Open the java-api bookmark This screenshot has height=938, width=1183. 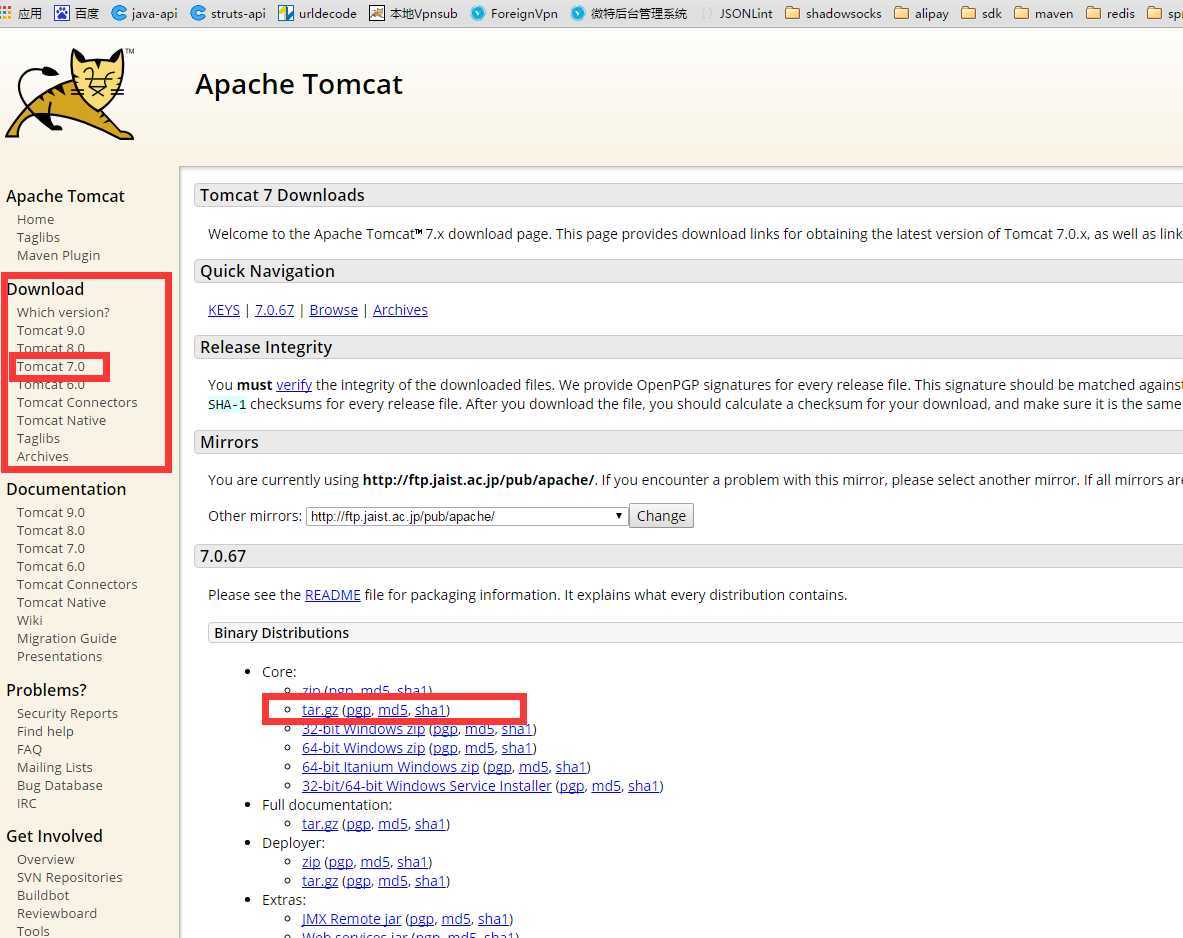144,13
